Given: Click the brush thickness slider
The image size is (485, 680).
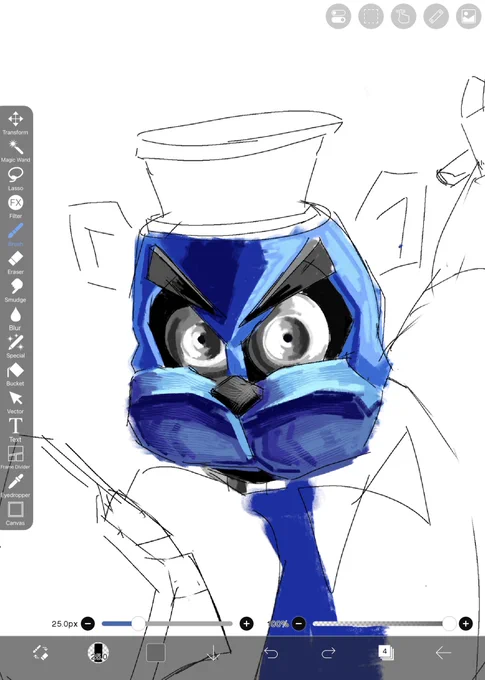Looking at the screenshot, I should (x=167, y=624).
